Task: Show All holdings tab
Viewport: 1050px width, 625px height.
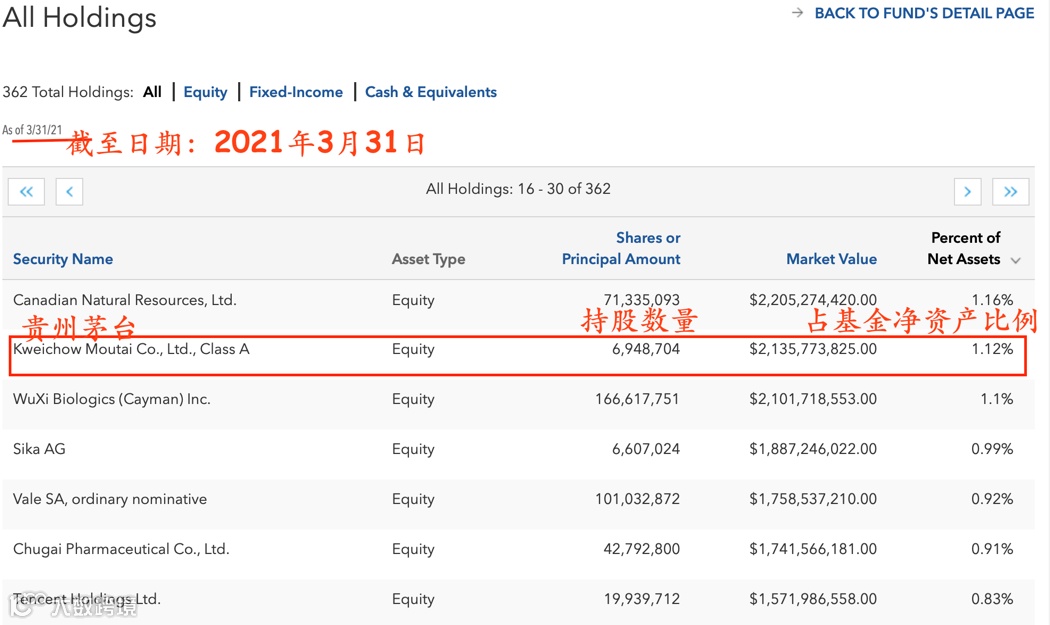Action: (x=152, y=92)
